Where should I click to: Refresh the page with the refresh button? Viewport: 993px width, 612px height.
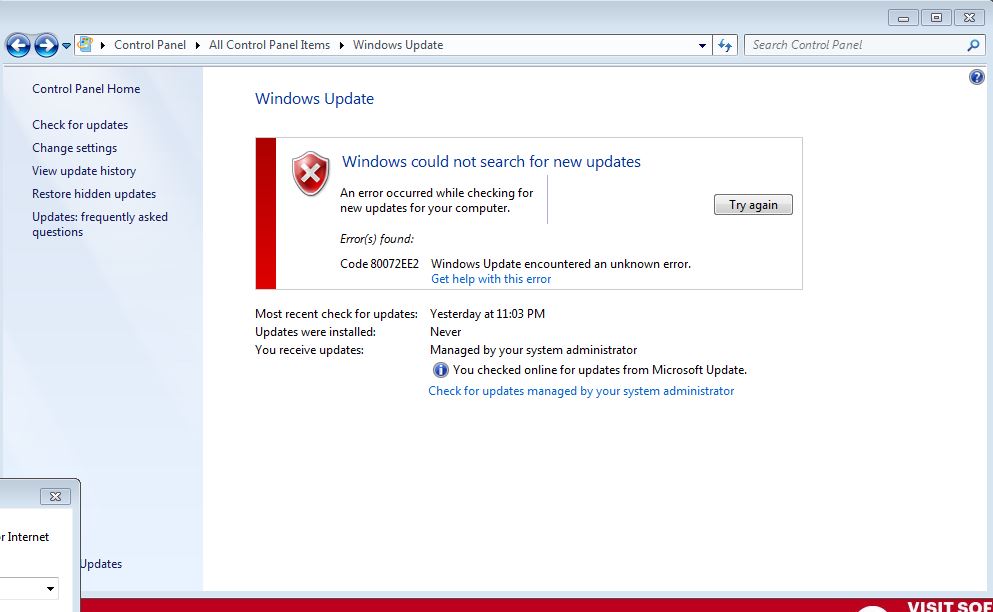pyautogui.click(x=725, y=45)
